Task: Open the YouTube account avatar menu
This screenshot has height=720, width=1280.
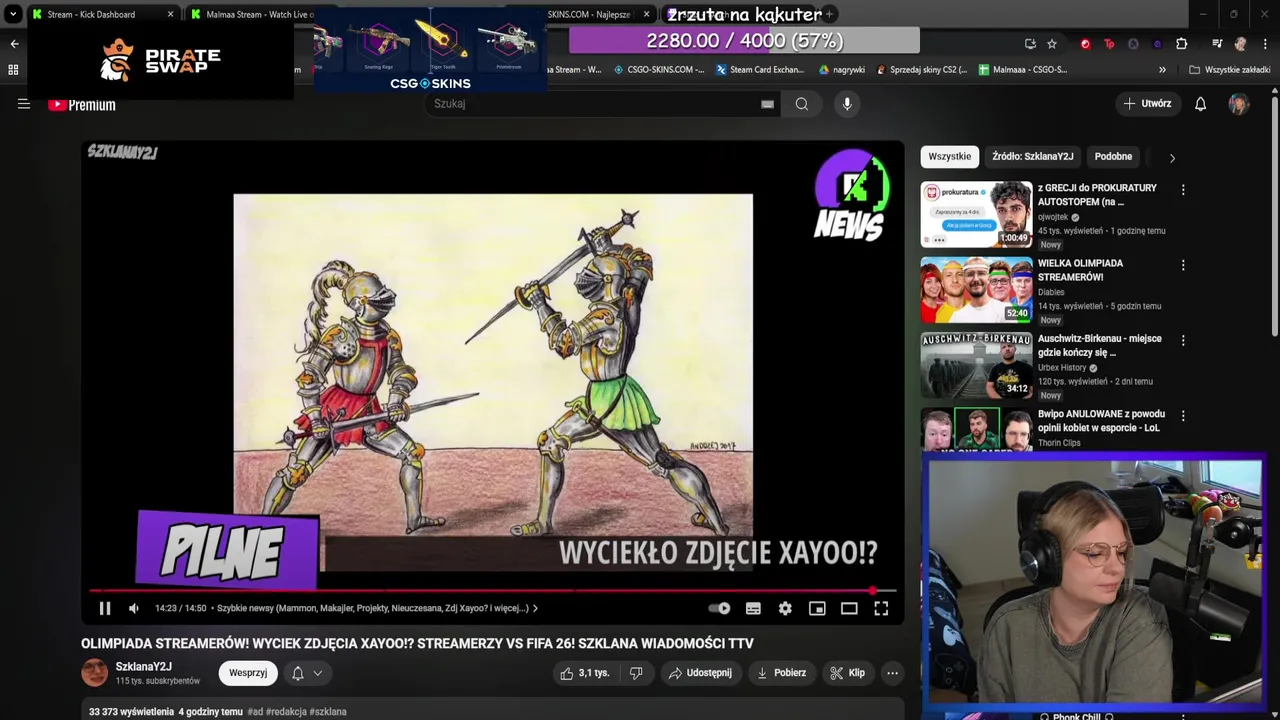Action: [x=1239, y=104]
